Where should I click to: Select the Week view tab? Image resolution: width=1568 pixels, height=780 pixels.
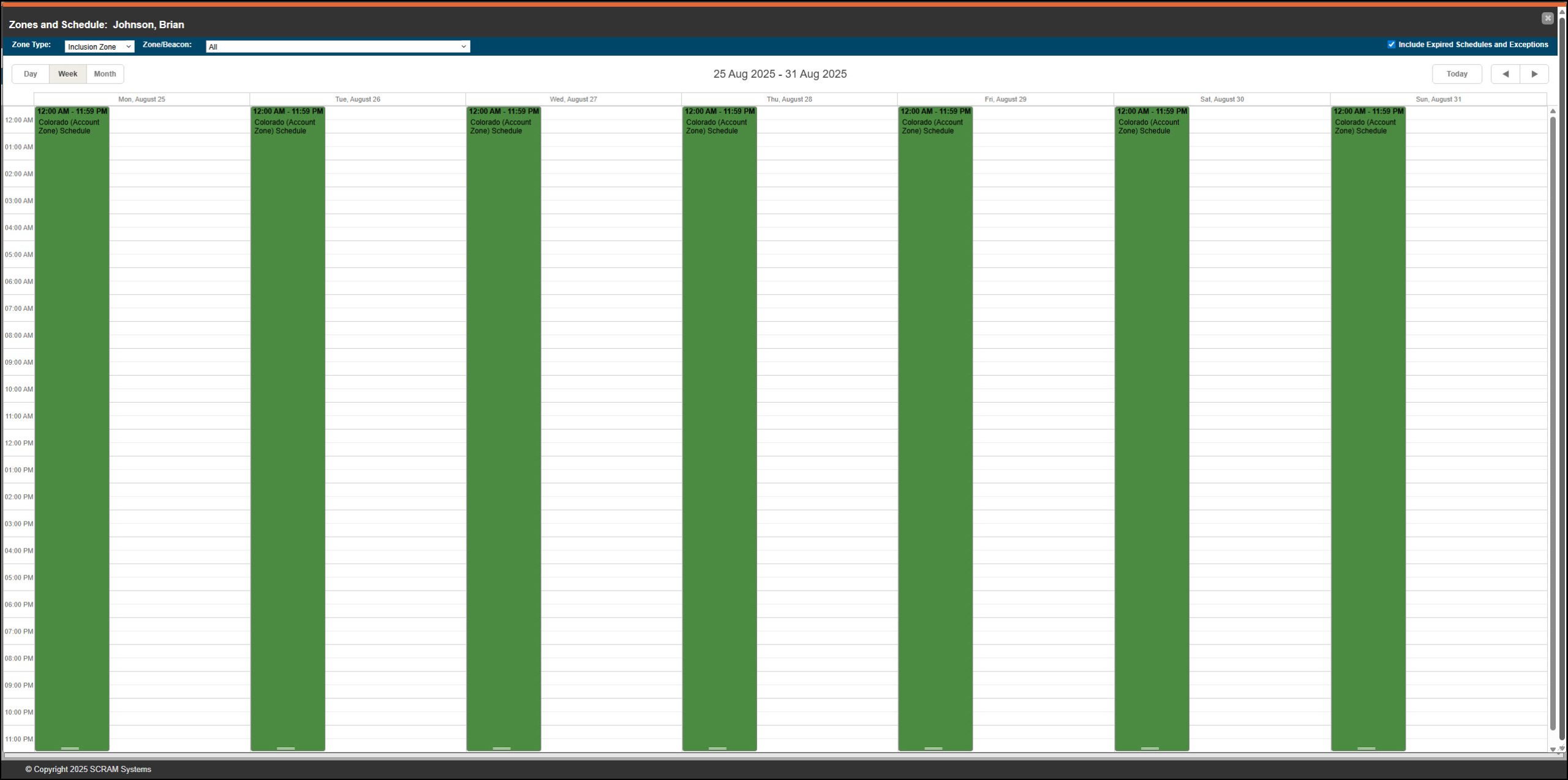point(67,74)
